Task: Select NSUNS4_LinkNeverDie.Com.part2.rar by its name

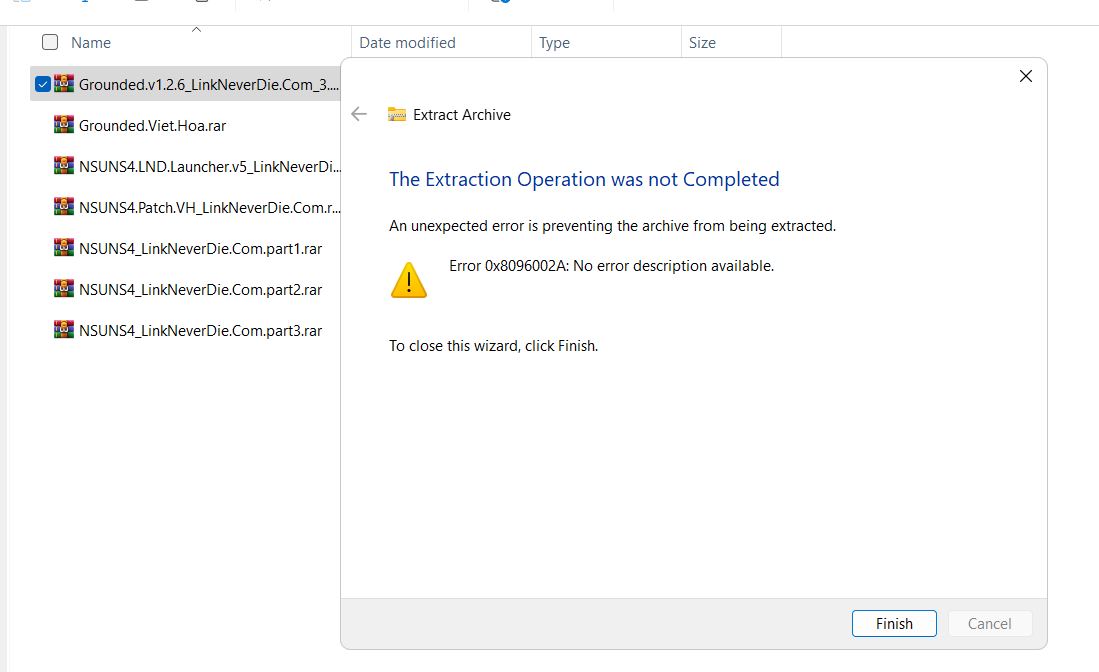Action: (200, 289)
